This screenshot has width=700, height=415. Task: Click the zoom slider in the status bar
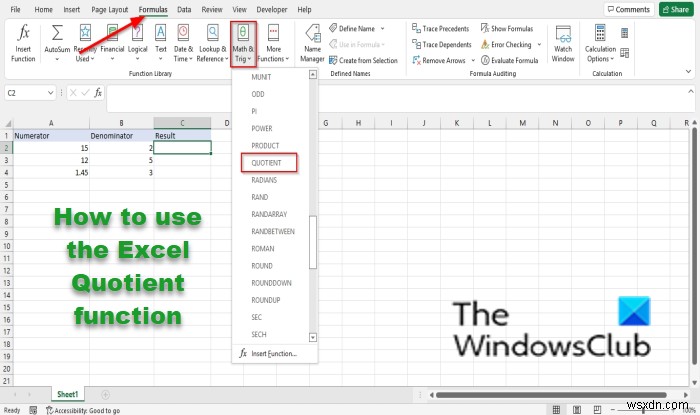pyautogui.click(x=642, y=410)
